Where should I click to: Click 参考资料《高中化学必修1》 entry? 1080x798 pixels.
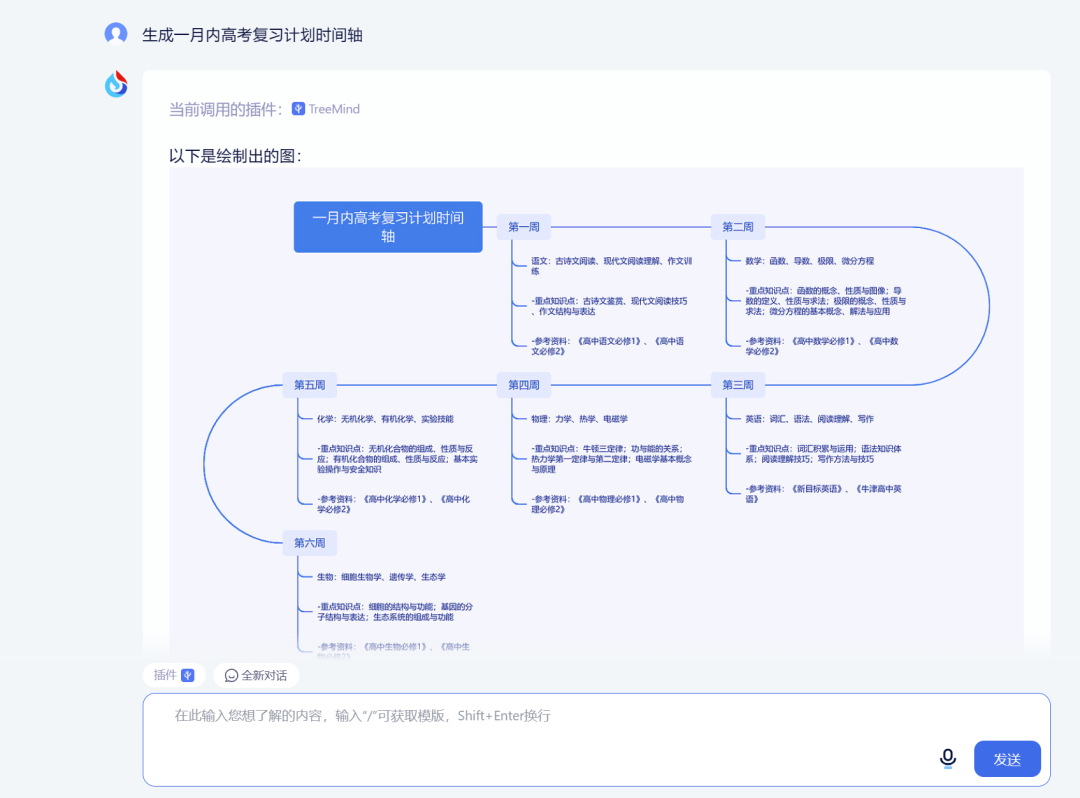(393, 504)
